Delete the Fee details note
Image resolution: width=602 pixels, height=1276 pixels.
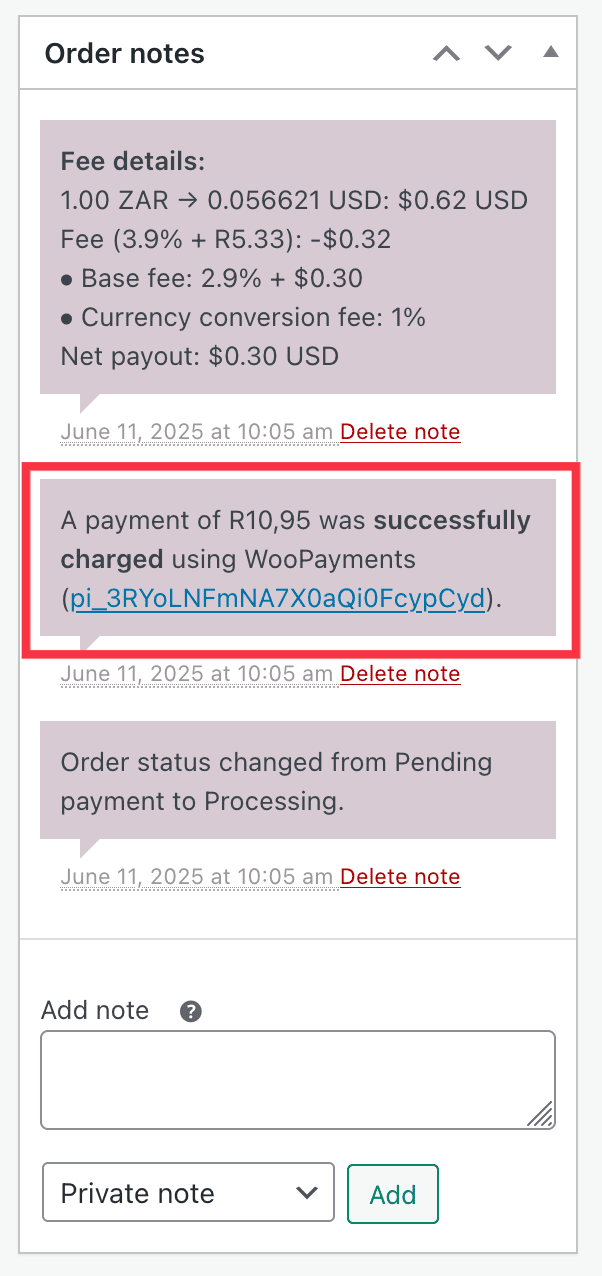pos(400,431)
